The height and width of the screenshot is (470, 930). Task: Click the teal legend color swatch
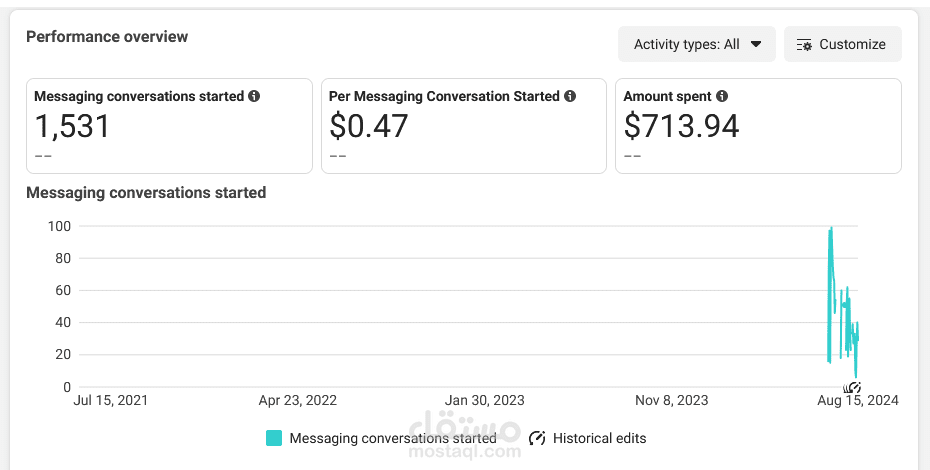click(x=274, y=439)
